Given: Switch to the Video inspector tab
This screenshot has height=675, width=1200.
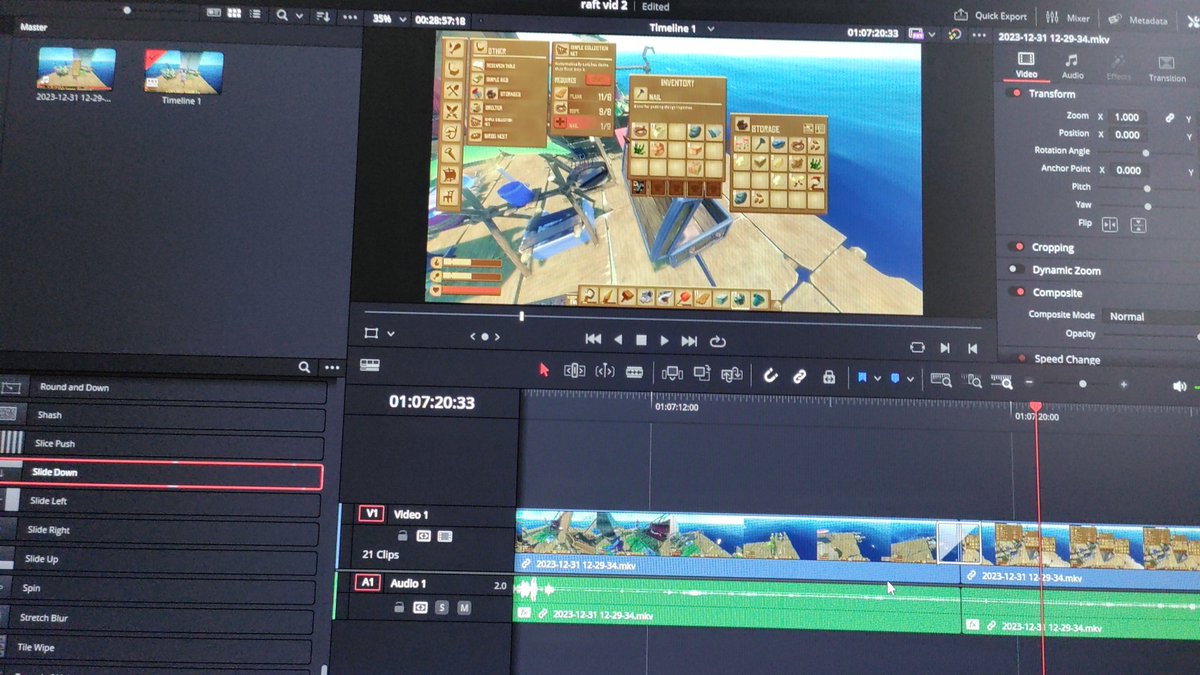Looking at the screenshot, I should coord(1026,67).
